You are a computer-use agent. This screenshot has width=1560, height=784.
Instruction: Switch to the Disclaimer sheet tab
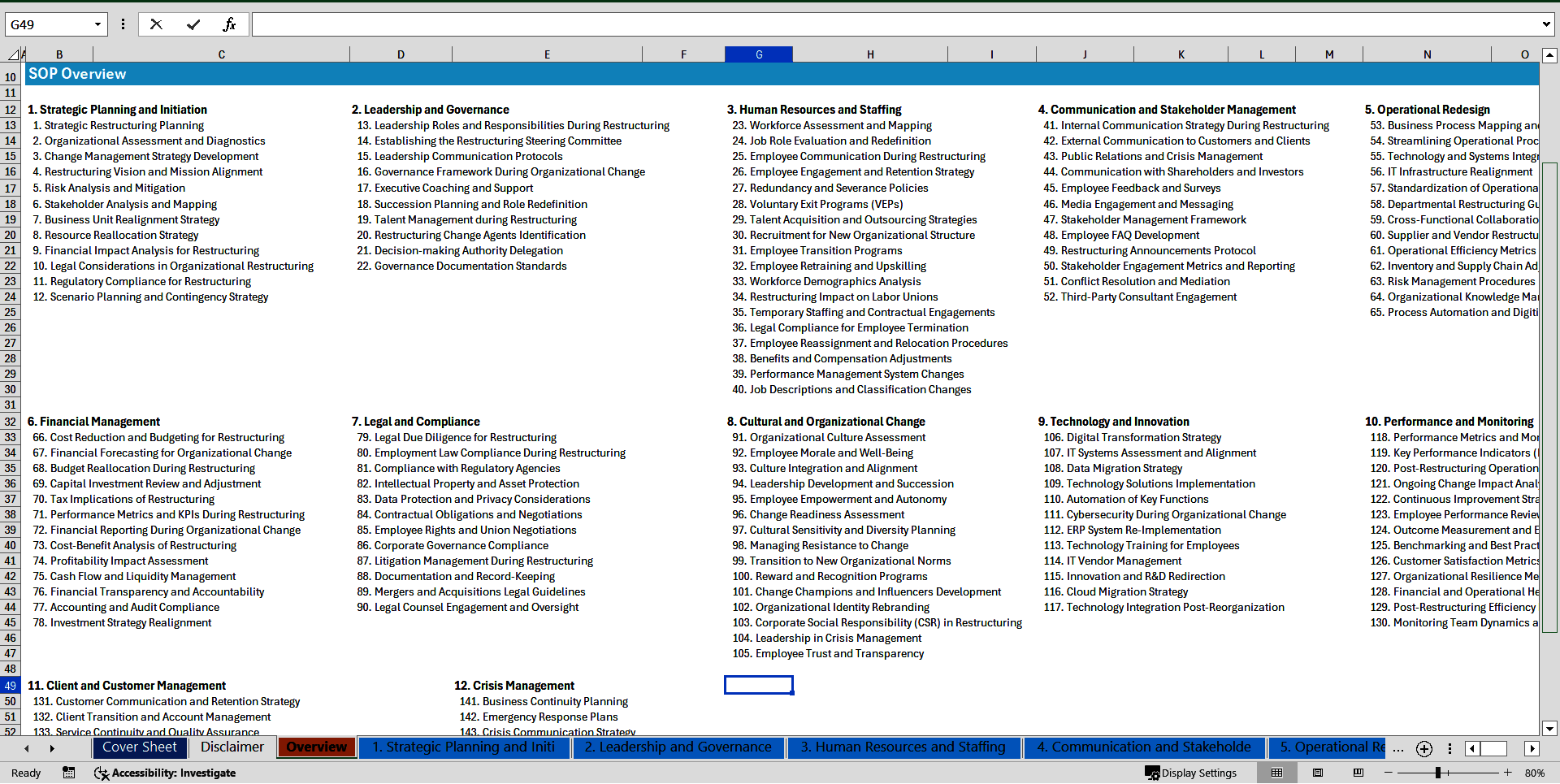(x=232, y=747)
